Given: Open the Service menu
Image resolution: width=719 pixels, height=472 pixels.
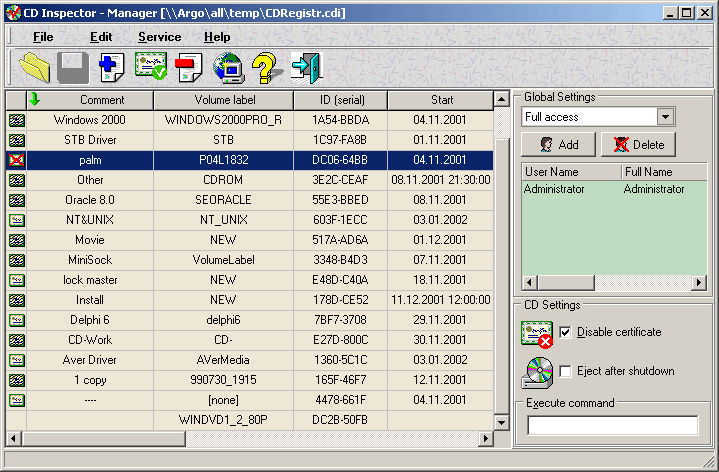Looking at the screenshot, I should click(160, 37).
